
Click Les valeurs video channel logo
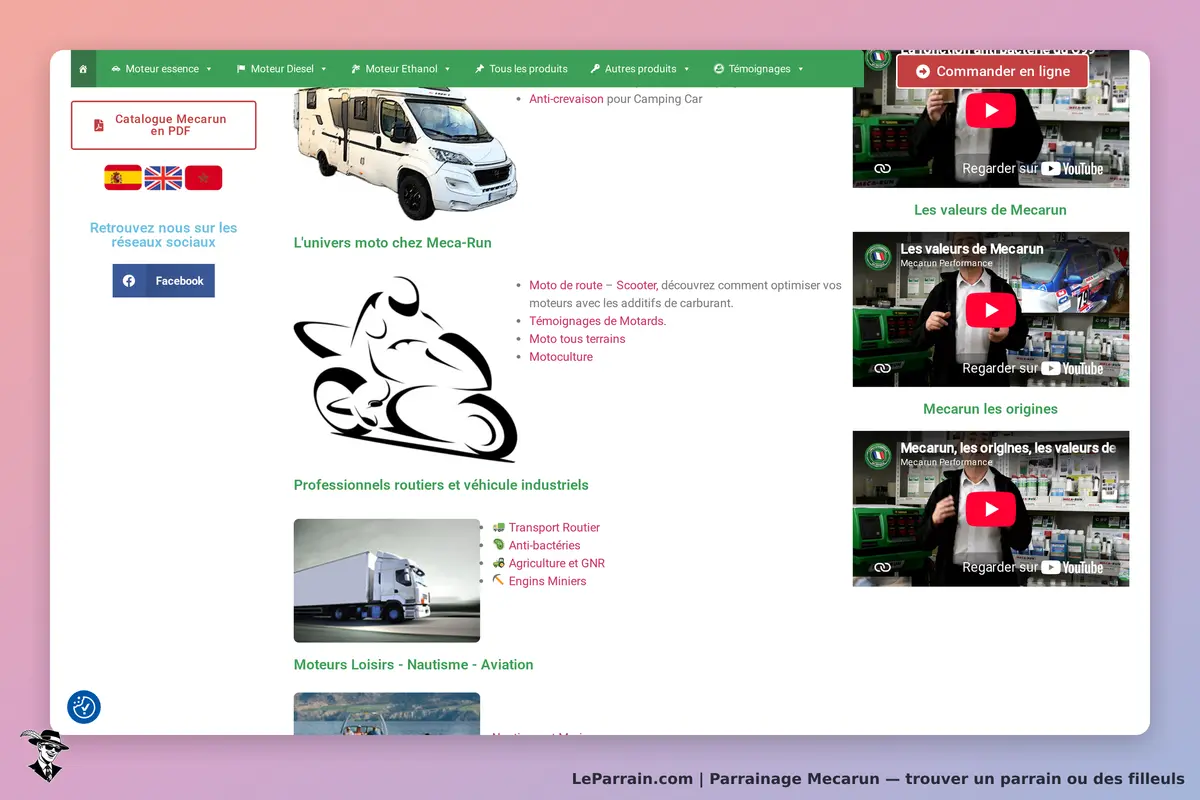[878, 256]
